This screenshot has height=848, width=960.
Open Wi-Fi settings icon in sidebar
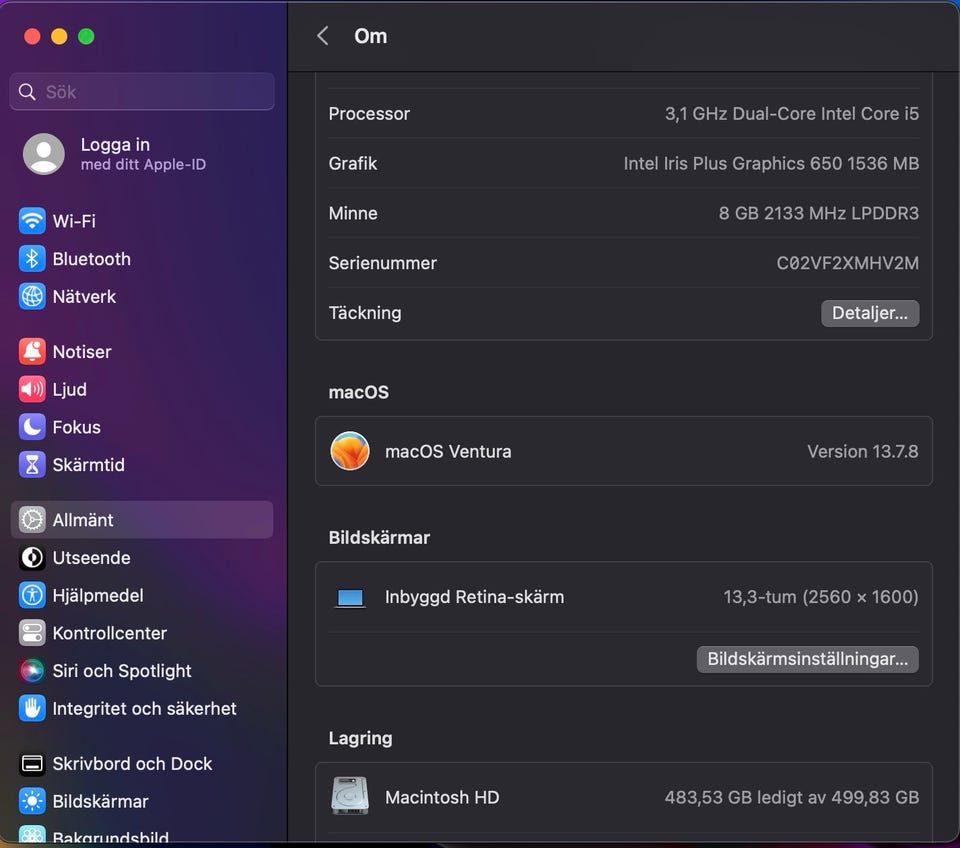[32, 221]
